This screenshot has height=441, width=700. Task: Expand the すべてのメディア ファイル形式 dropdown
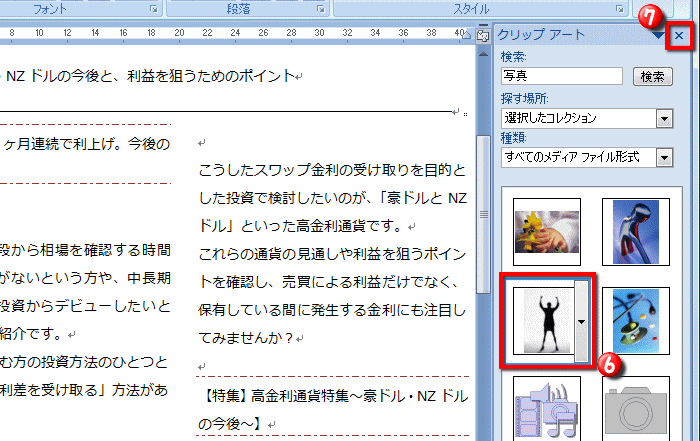pos(664,158)
